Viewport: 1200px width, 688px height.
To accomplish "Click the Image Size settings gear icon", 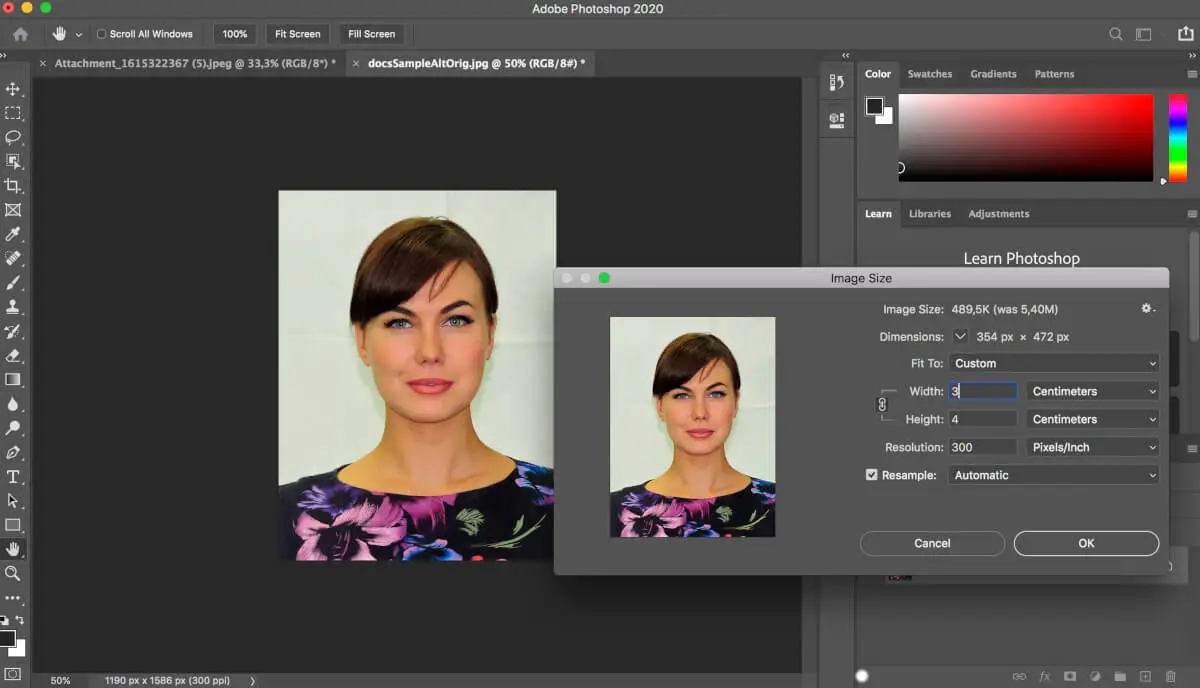I will click(1147, 309).
